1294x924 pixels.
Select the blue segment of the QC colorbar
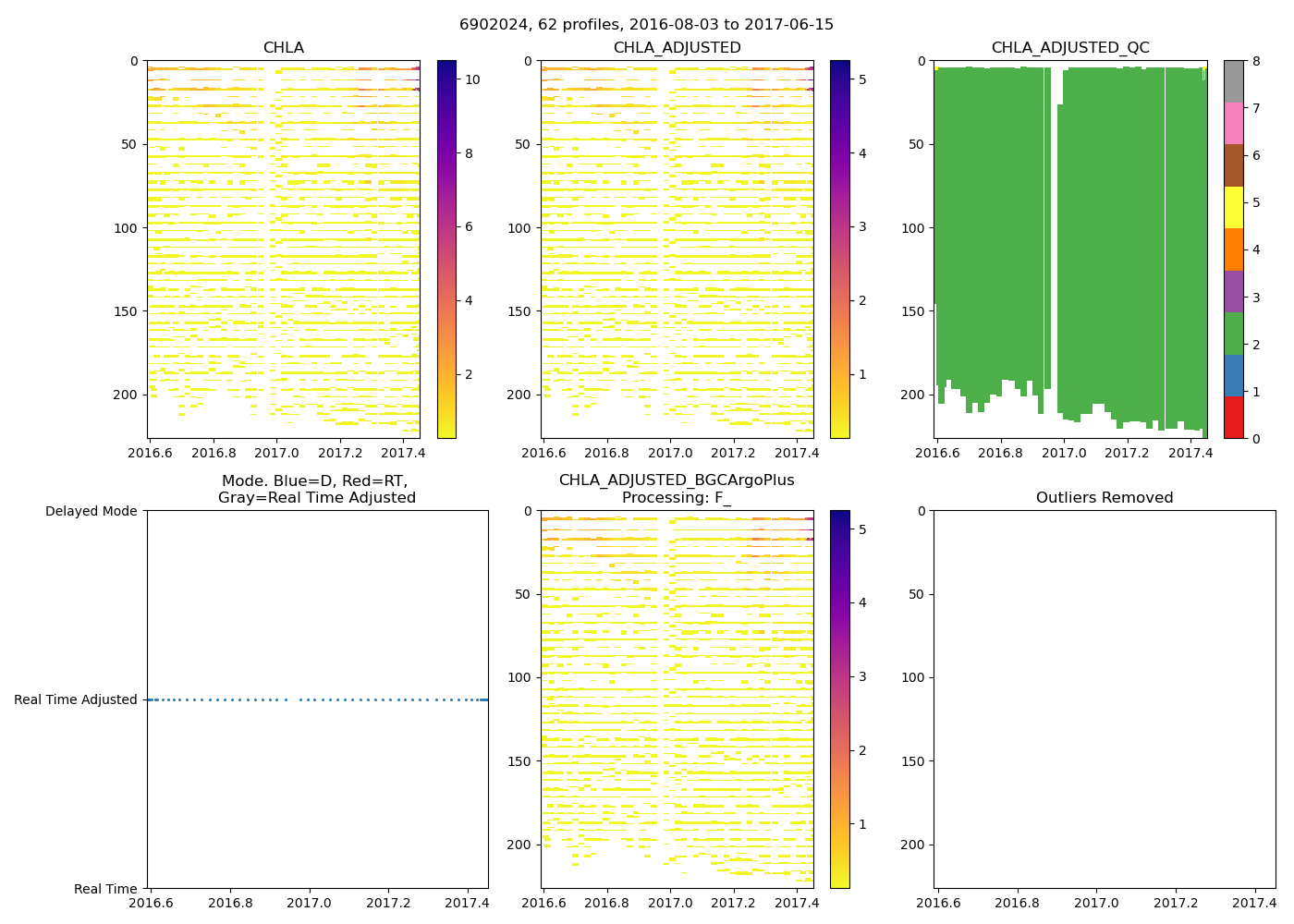tap(1233, 376)
